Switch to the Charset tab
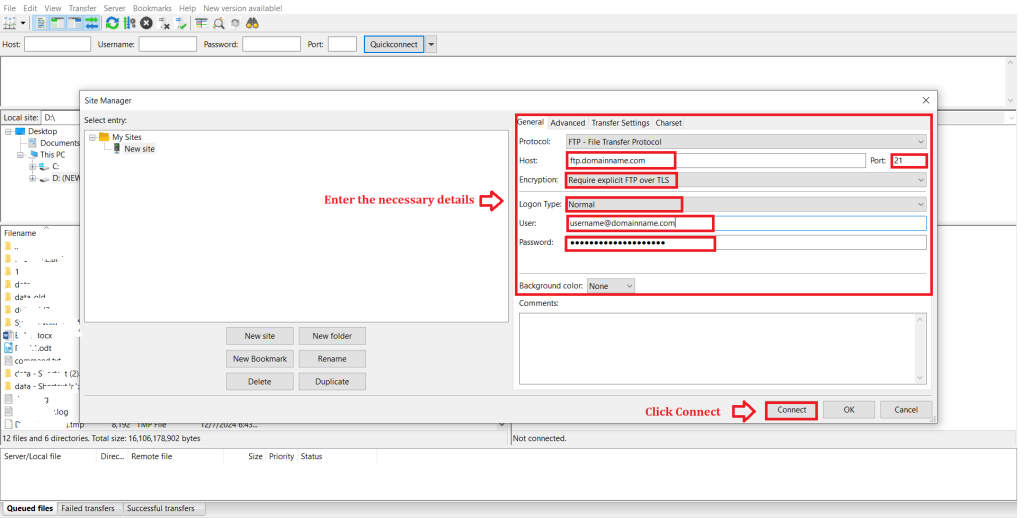The width and height of the screenshot is (1024, 518). click(668, 123)
